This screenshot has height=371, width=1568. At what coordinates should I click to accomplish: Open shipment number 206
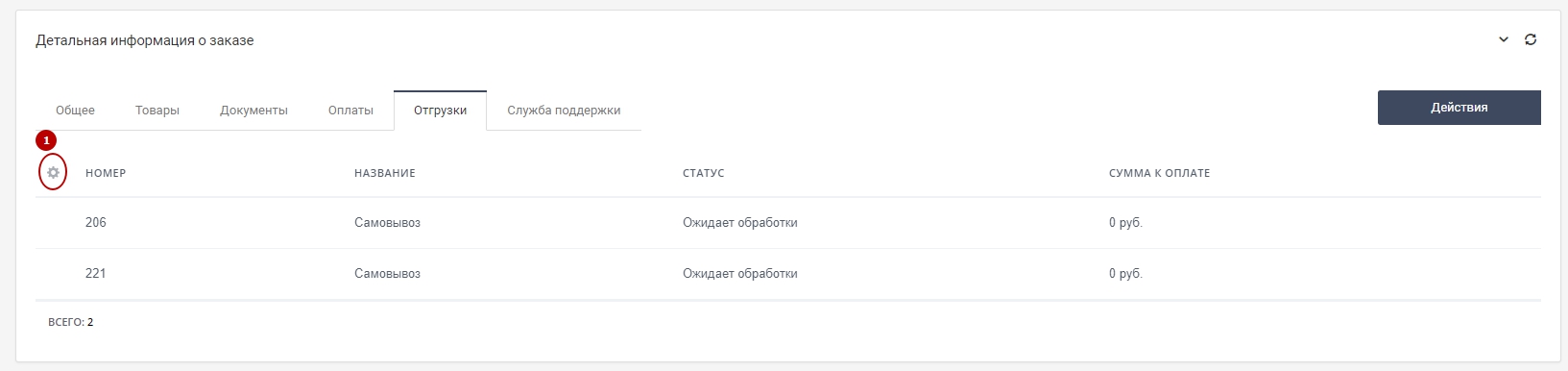click(96, 222)
